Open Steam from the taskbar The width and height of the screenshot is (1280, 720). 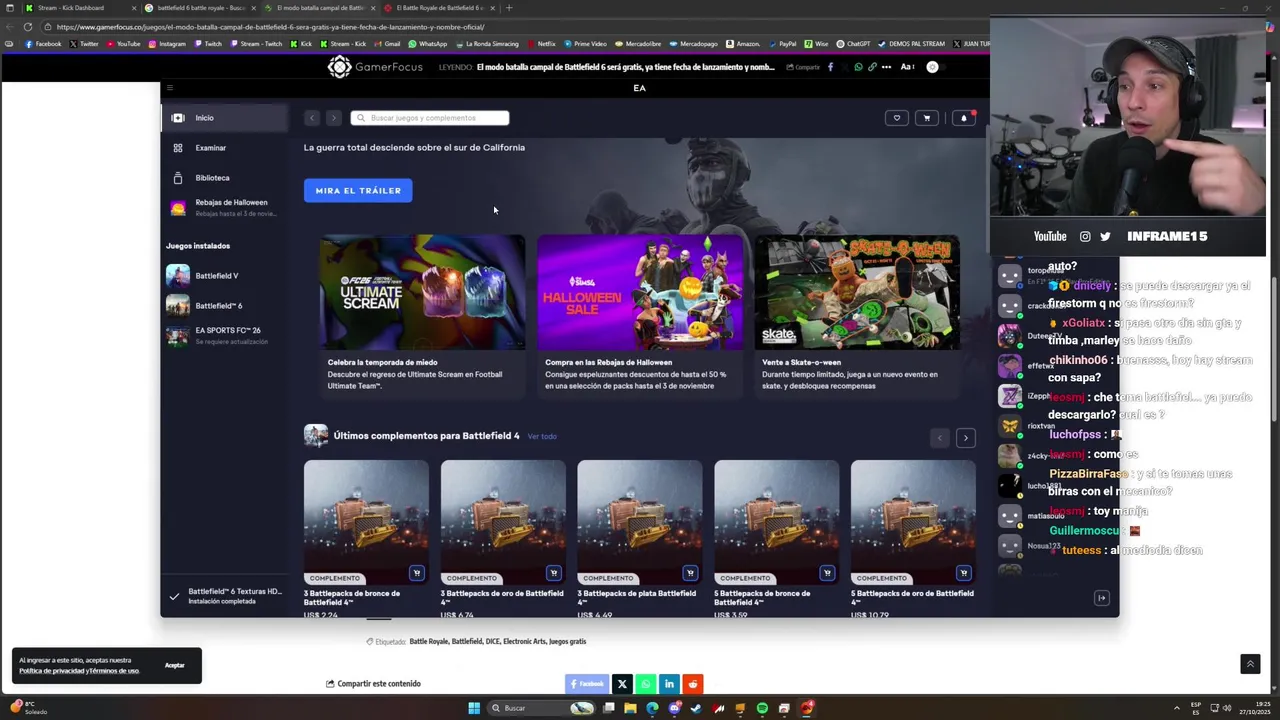pyautogui.click(x=696, y=708)
